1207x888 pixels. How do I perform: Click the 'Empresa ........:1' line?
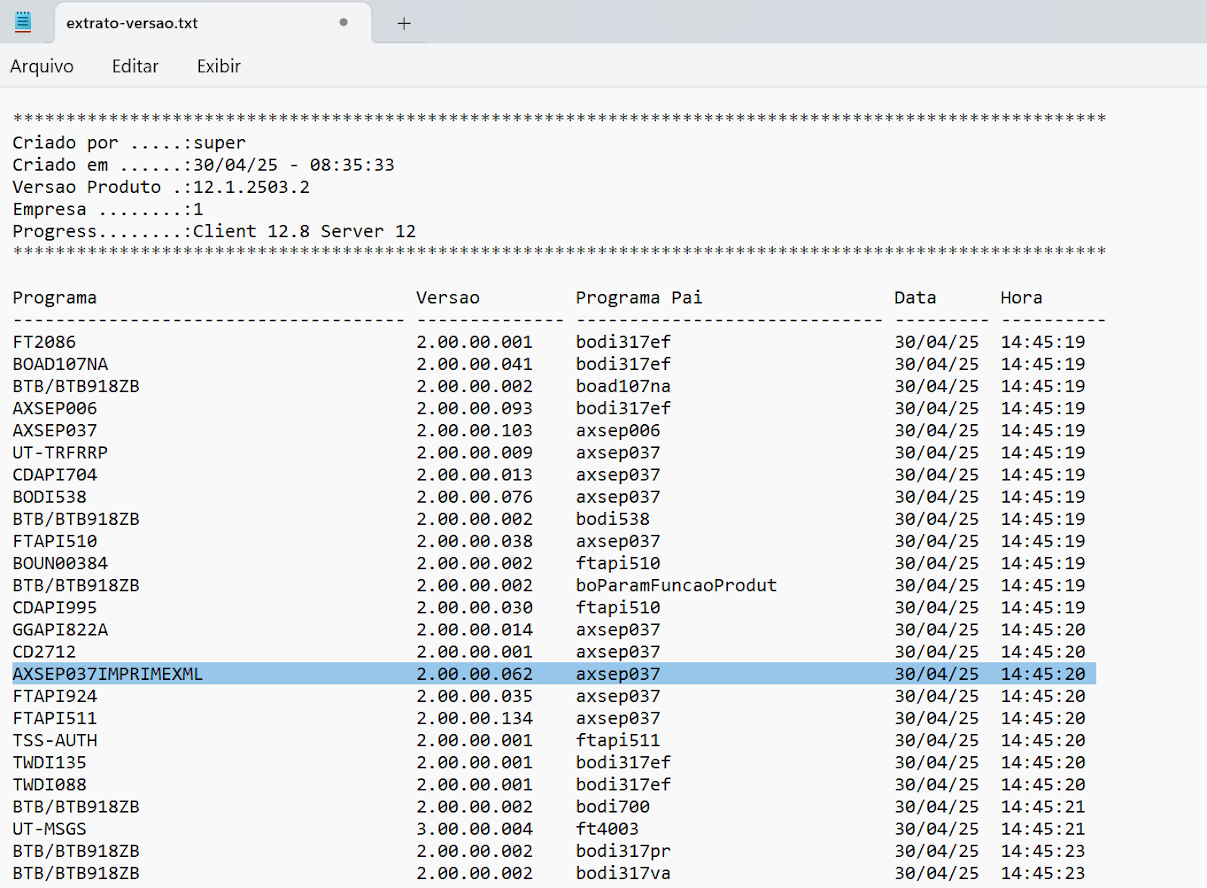[x=108, y=209]
